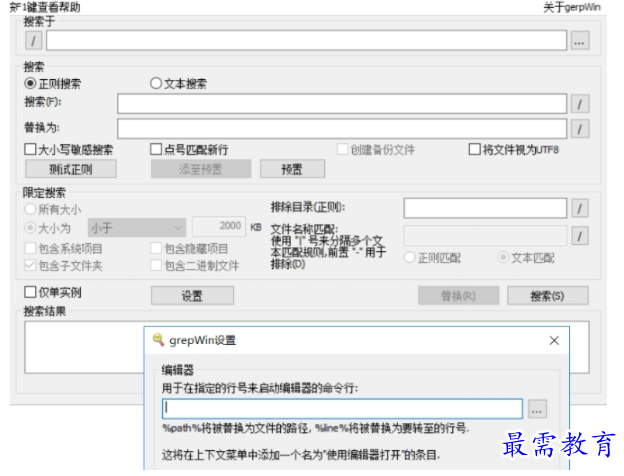The width and height of the screenshot is (624, 476).
Task: Open folder browse button beside search path
Action: [x=580, y=40]
